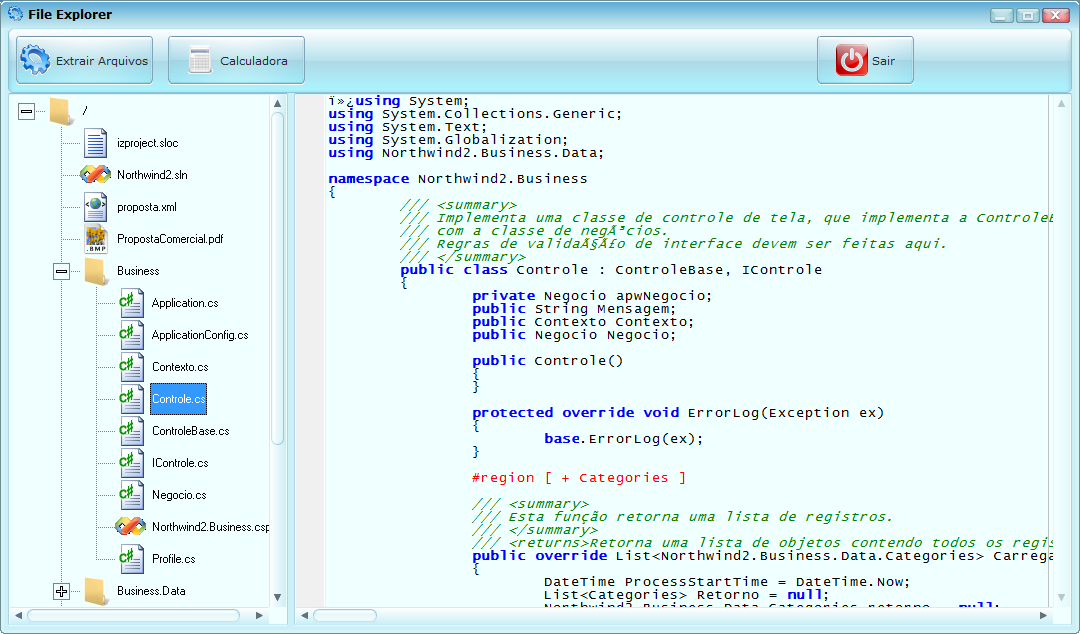This screenshot has height=634, width=1080.
Task: Click the tree panel horizontal scrollbar thumb
Action: pyautogui.click(x=134, y=615)
